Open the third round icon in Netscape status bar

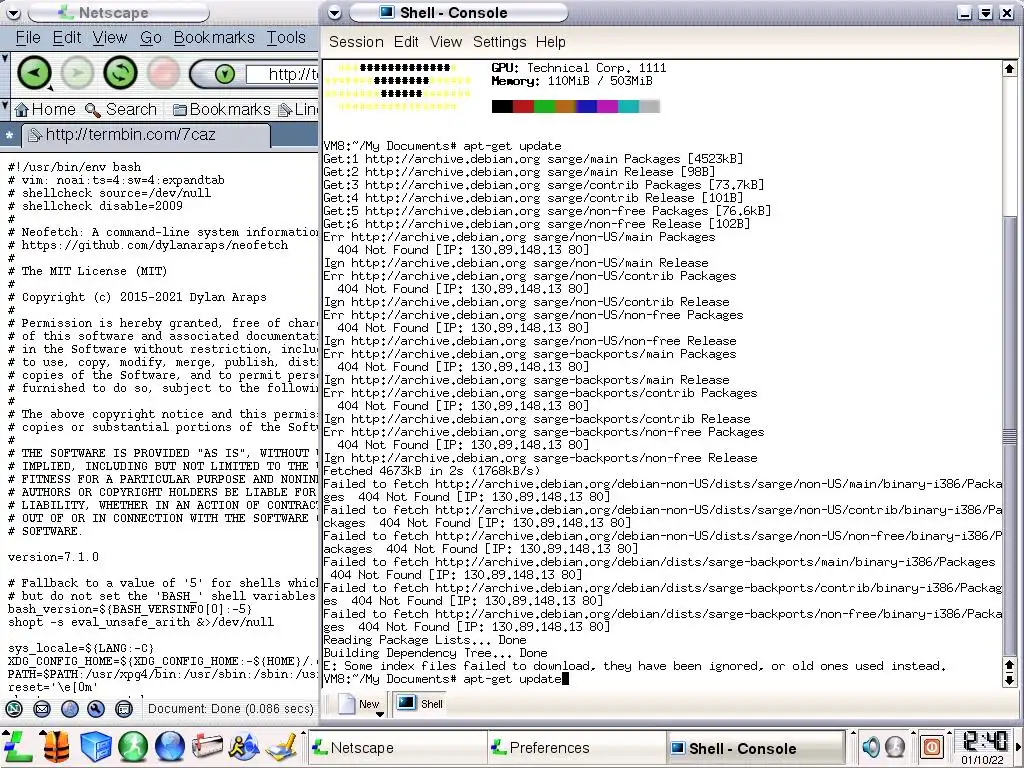pyautogui.click(x=69, y=709)
